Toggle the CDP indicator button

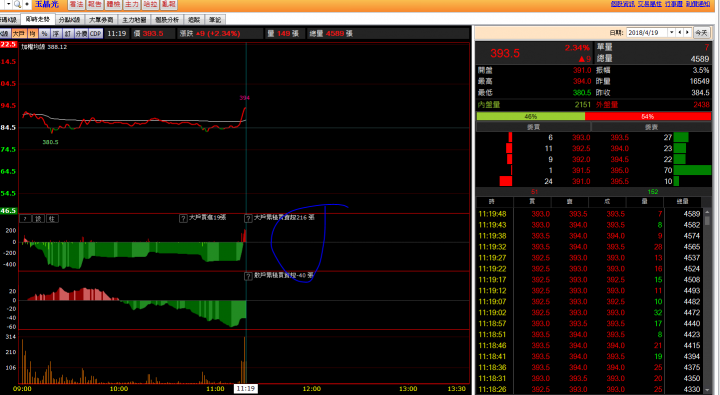pos(96,34)
